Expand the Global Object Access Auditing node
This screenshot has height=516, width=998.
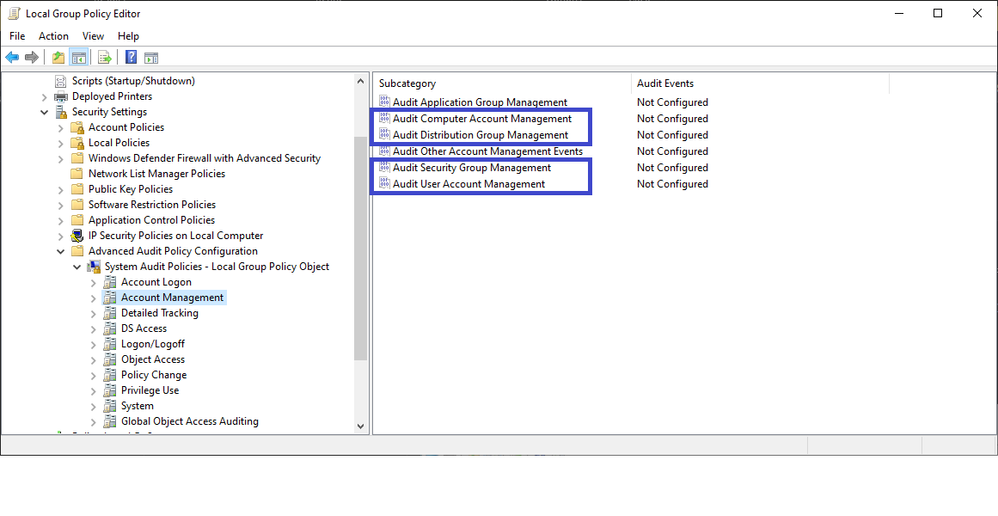[94, 421]
